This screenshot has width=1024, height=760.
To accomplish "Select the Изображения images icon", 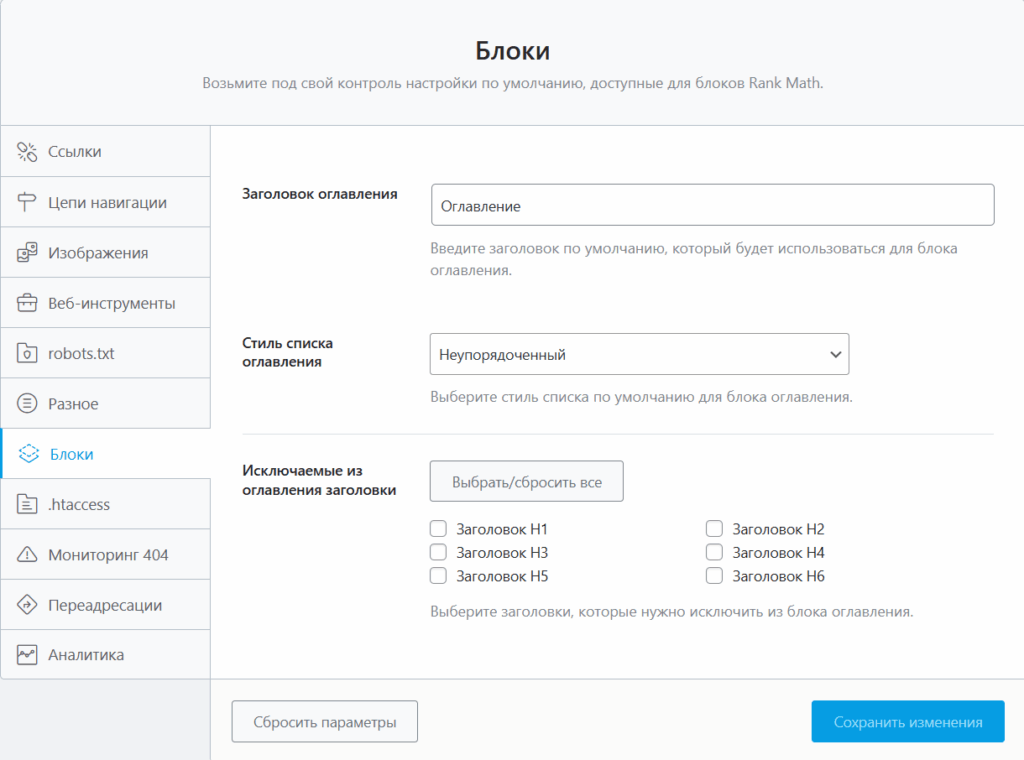I will pos(28,253).
